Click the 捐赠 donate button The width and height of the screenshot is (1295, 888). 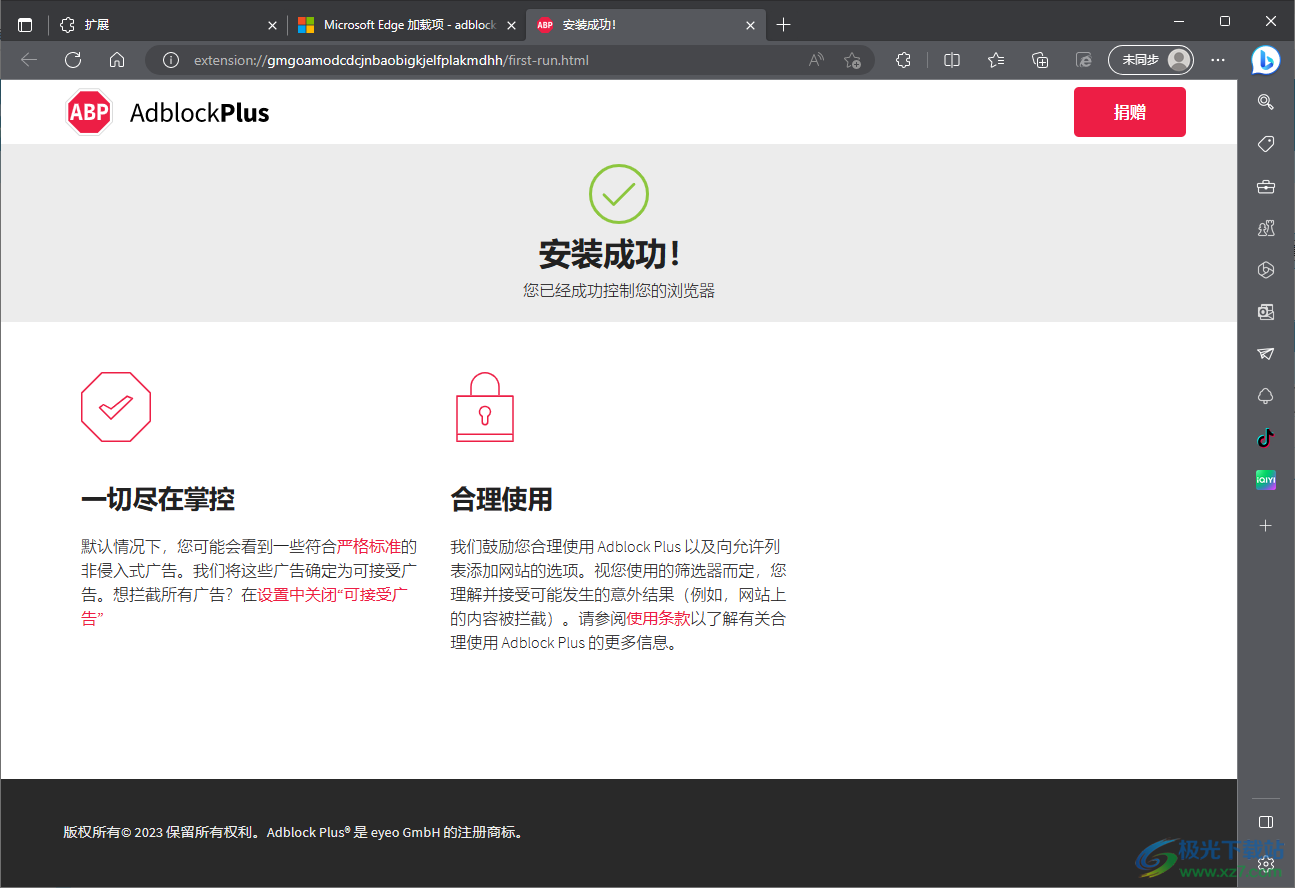pyautogui.click(x=1129, y=112)
